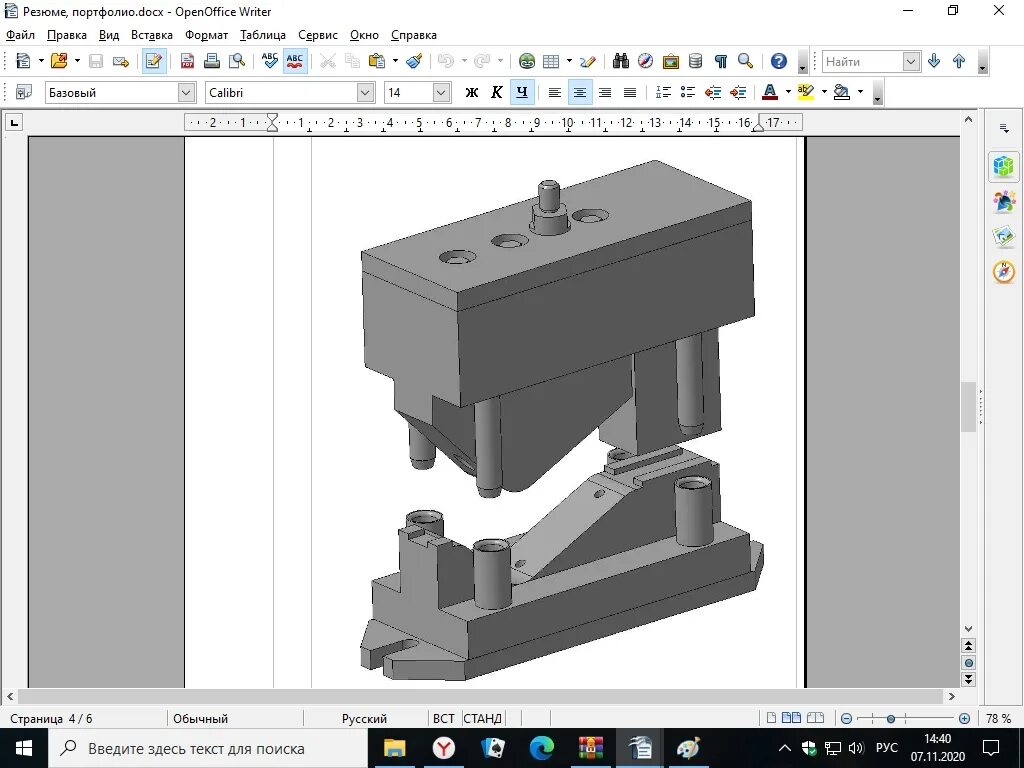Open font name dropdown Calibri
This screenshot has width=1024, height=768.
366,93
